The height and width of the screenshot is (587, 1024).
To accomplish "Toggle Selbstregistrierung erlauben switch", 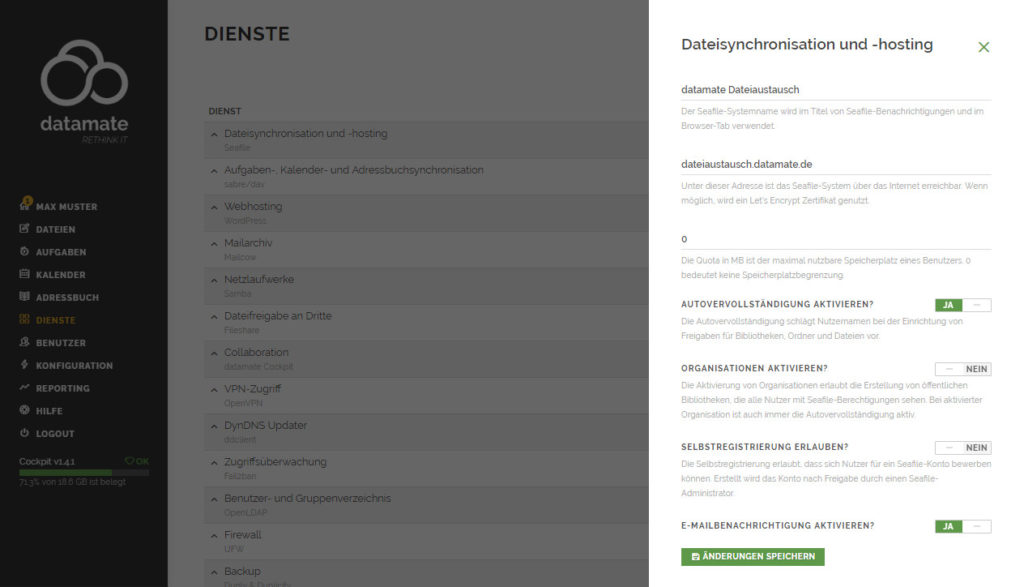I will (963, 447).
